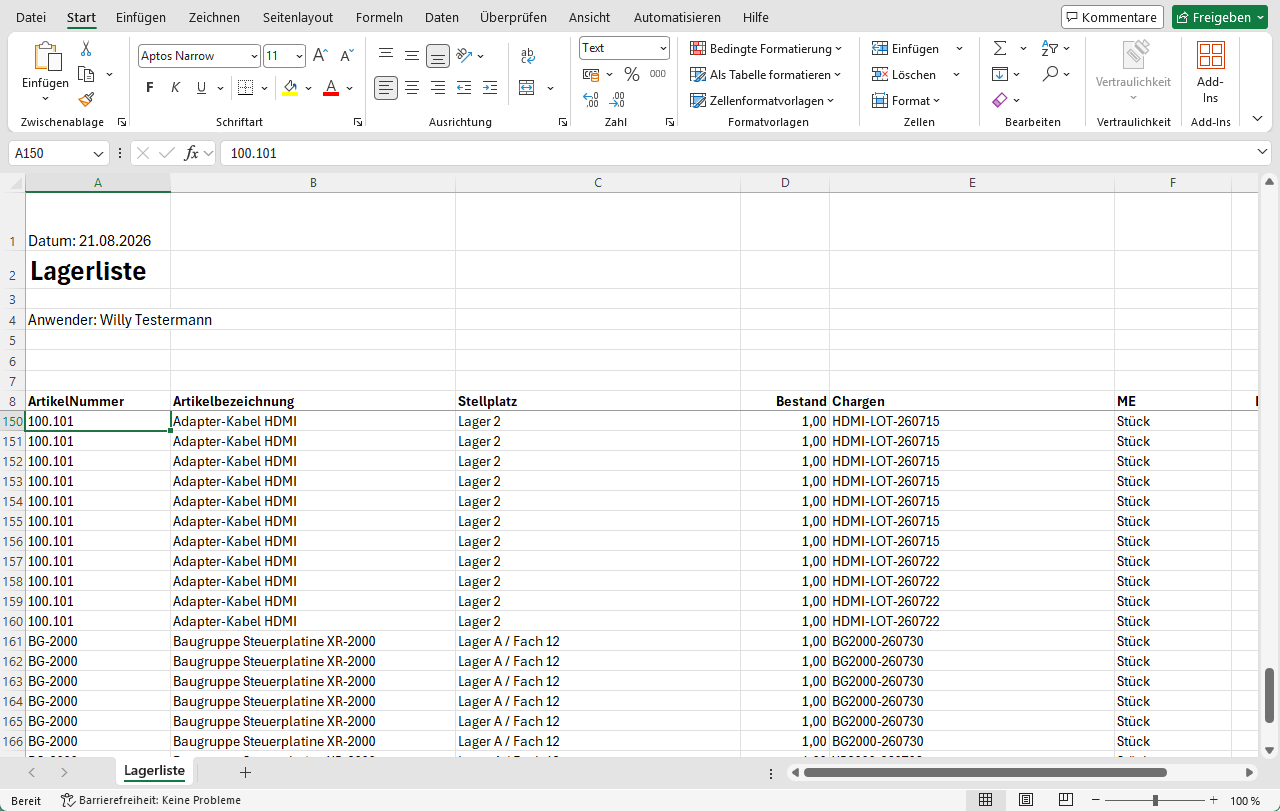Expand the formula bar chevron

[x=1262, y=152]
